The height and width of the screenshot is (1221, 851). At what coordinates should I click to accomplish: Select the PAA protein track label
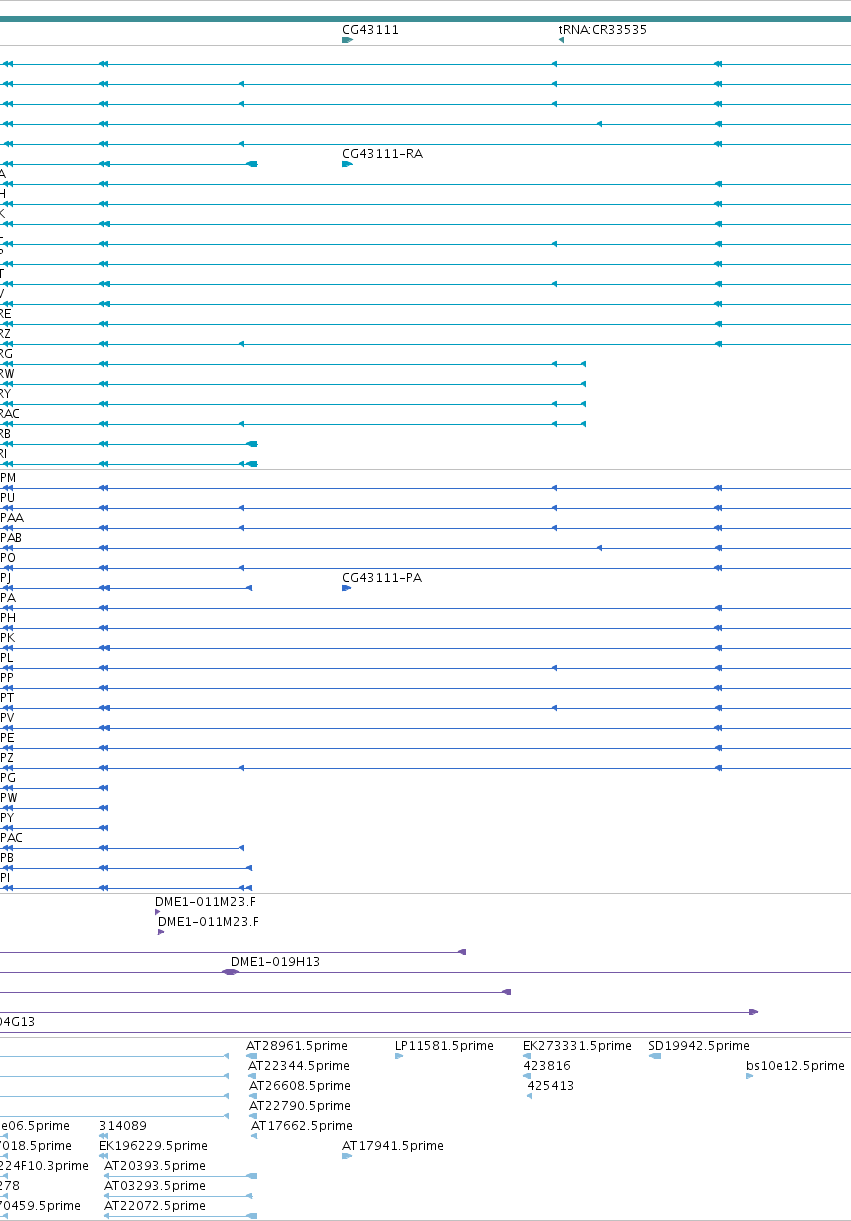[12, 518]
